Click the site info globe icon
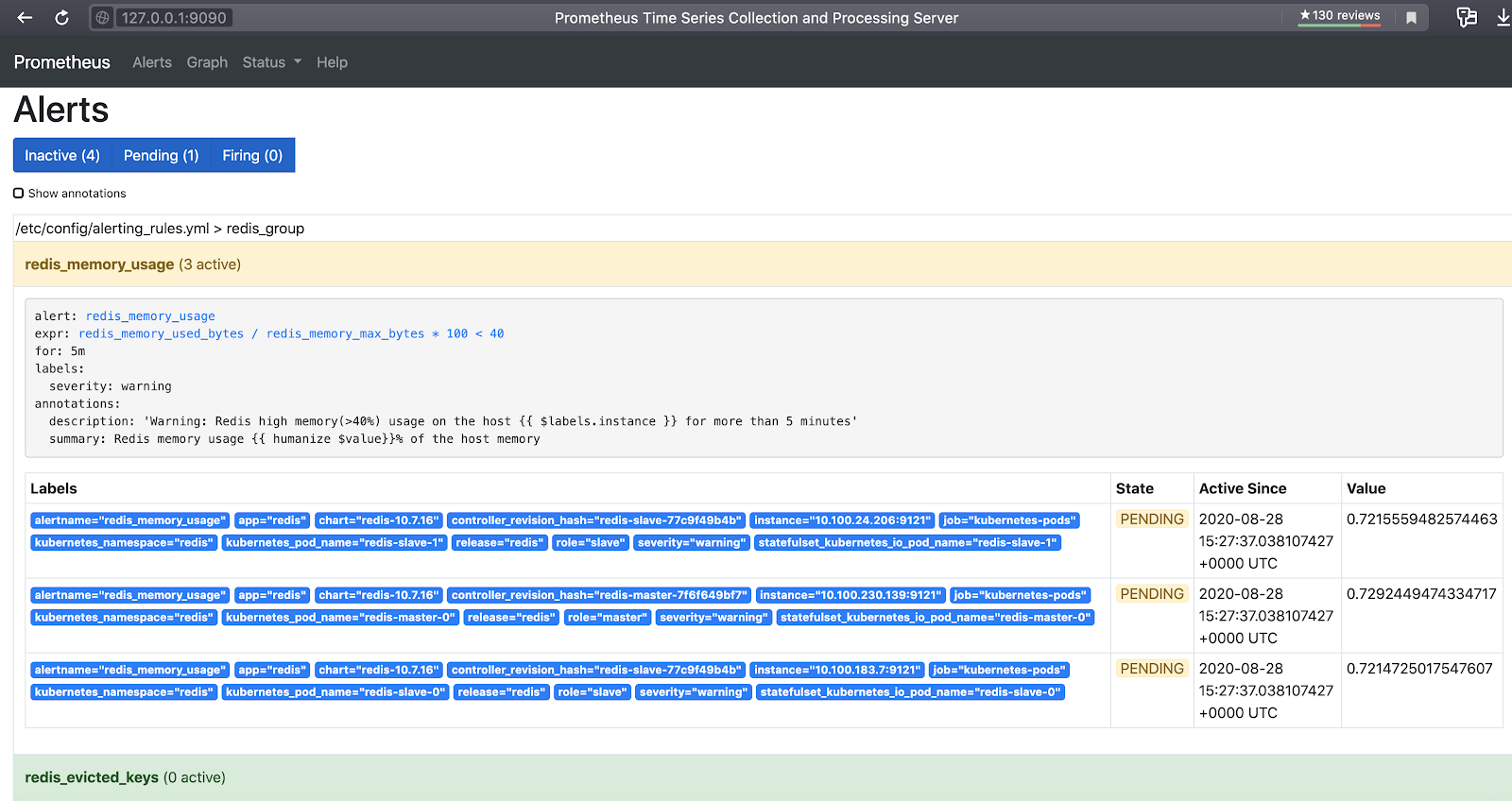 (103, 18)
